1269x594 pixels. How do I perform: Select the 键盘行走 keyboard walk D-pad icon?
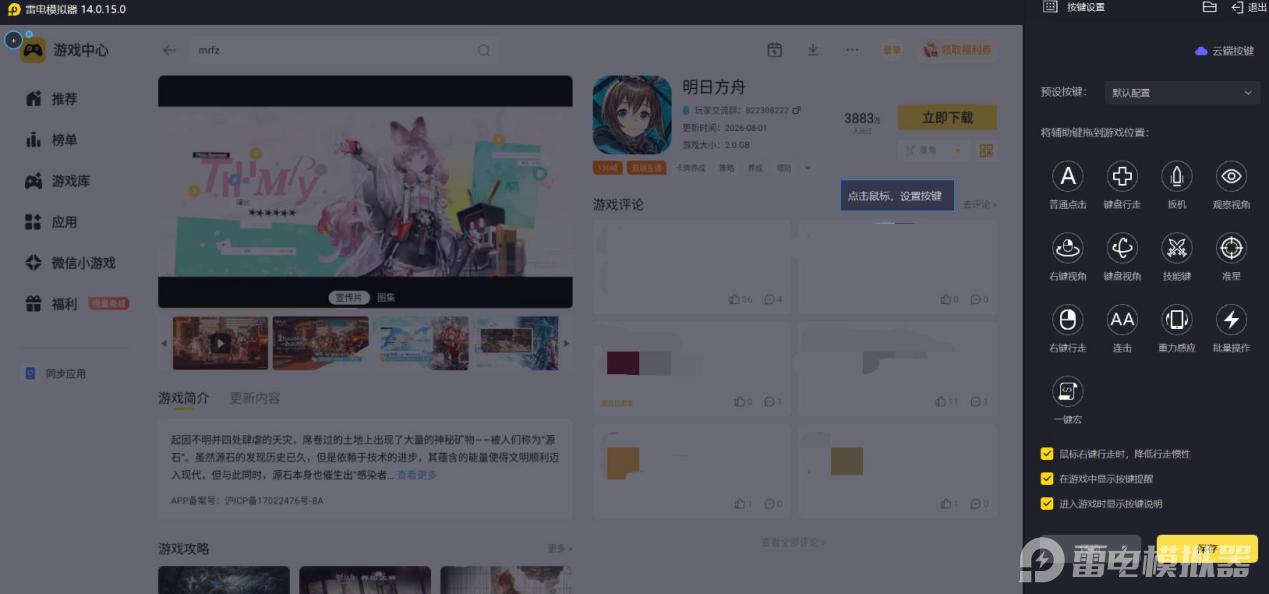point(1122,177)
